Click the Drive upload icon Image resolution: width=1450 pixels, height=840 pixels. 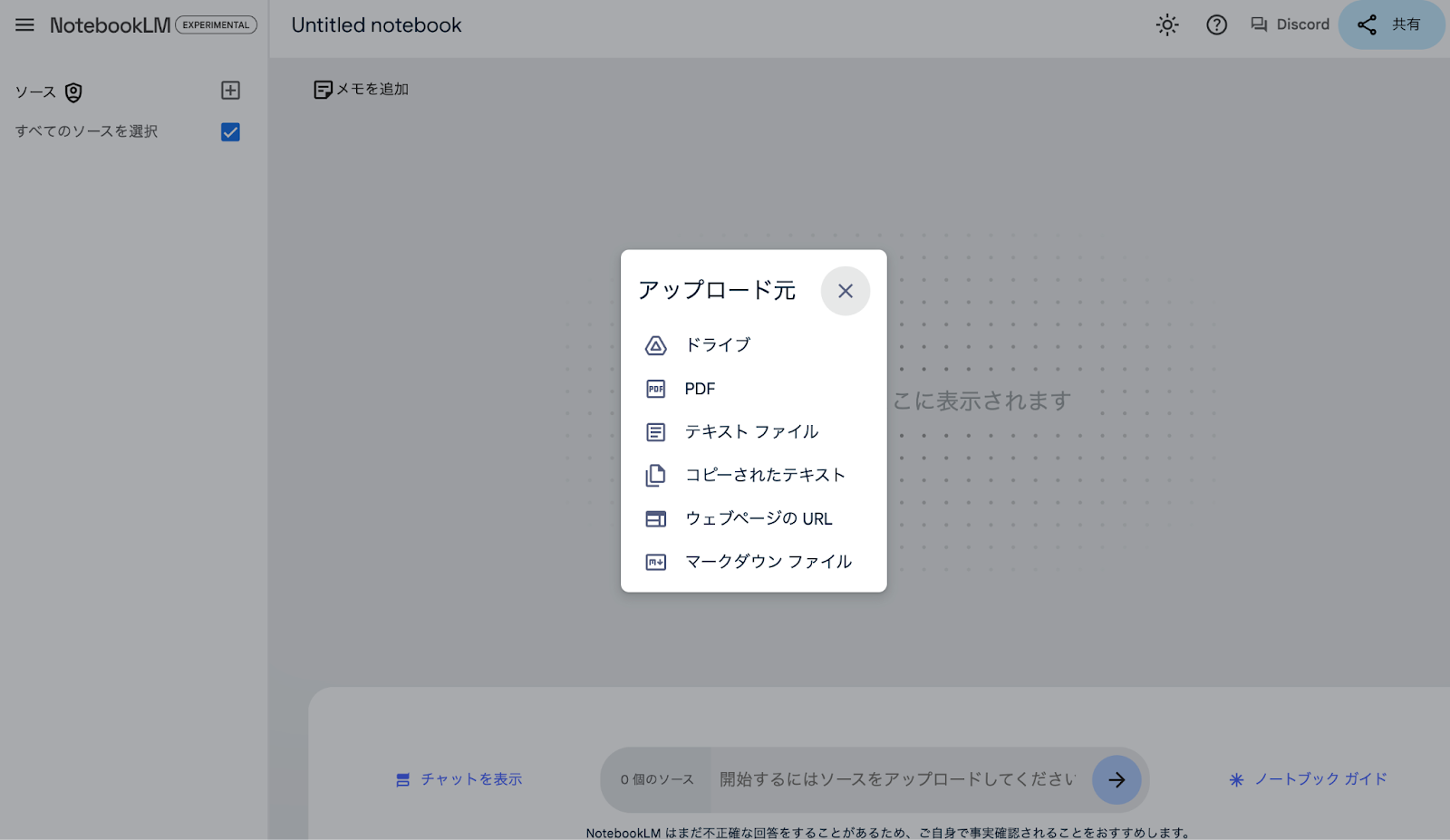point(655,344)
